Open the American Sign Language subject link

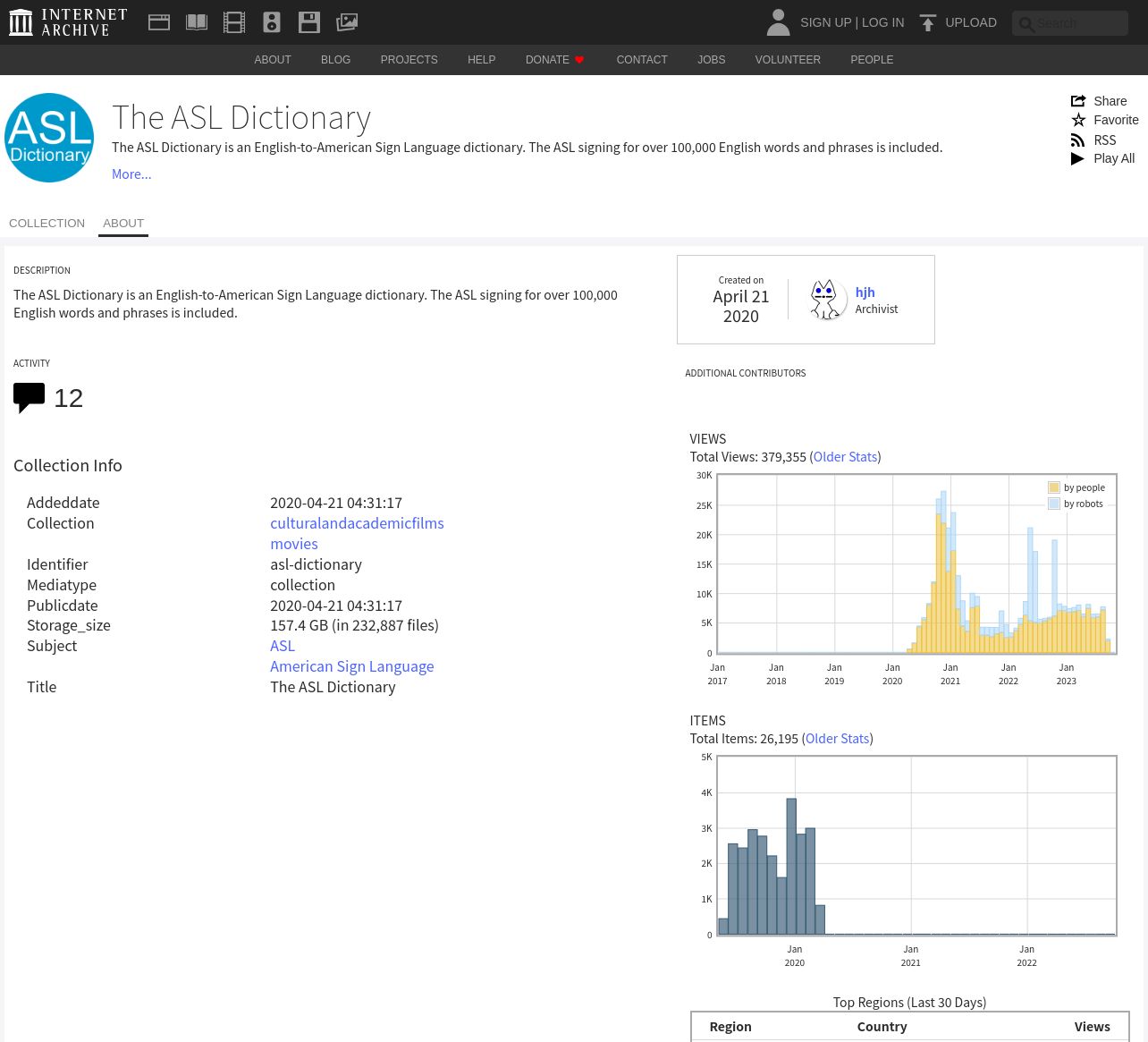click(x=352, y=666)
